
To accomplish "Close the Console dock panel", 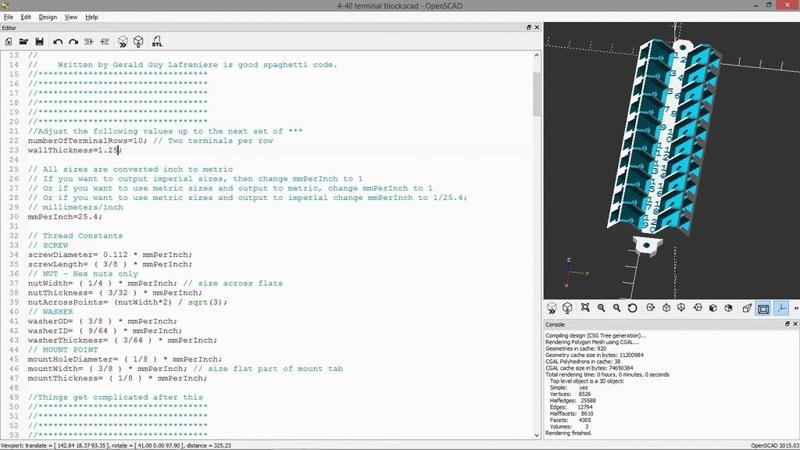I will [x=795, y=324].
